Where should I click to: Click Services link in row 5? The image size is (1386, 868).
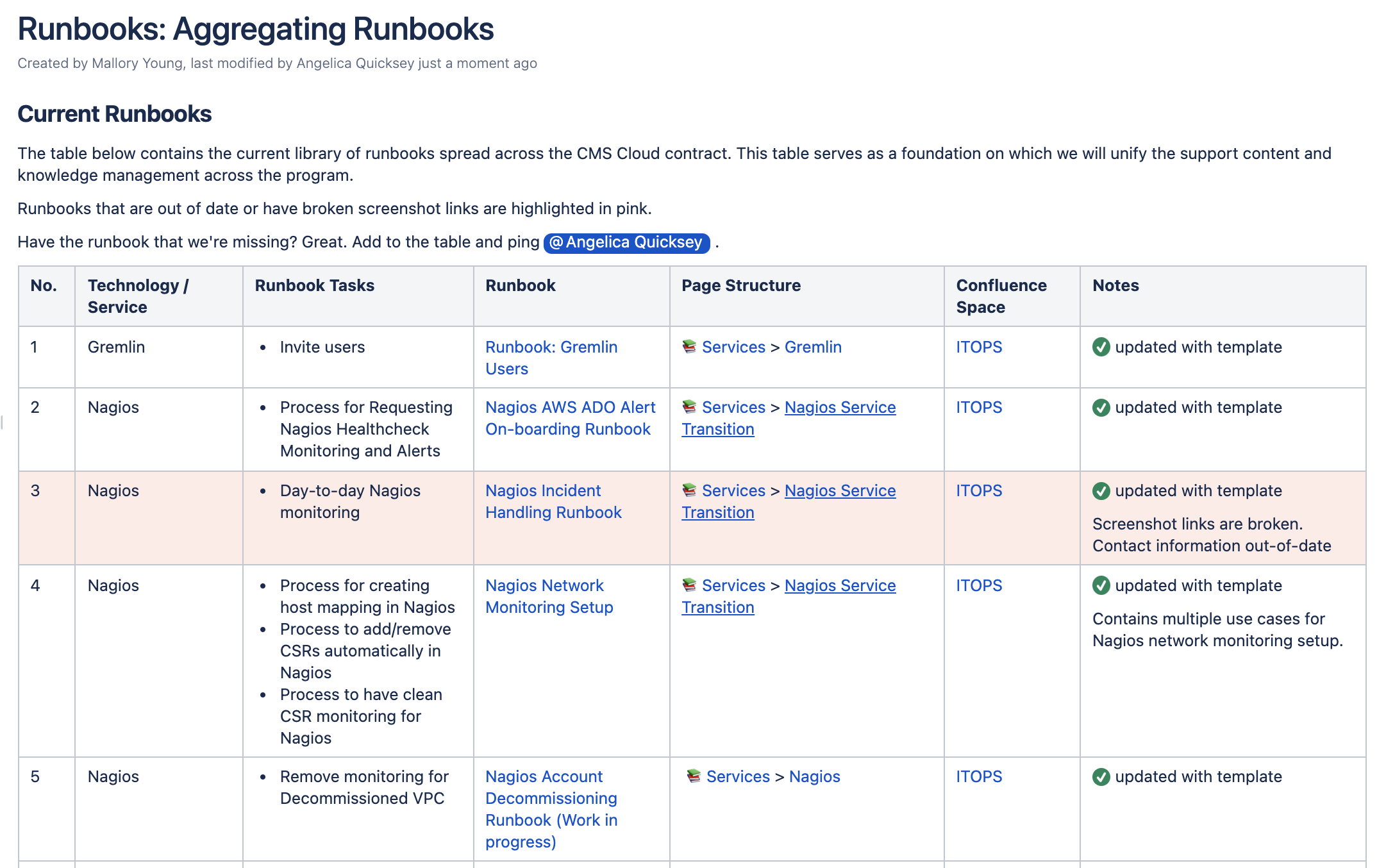[737, 776]
